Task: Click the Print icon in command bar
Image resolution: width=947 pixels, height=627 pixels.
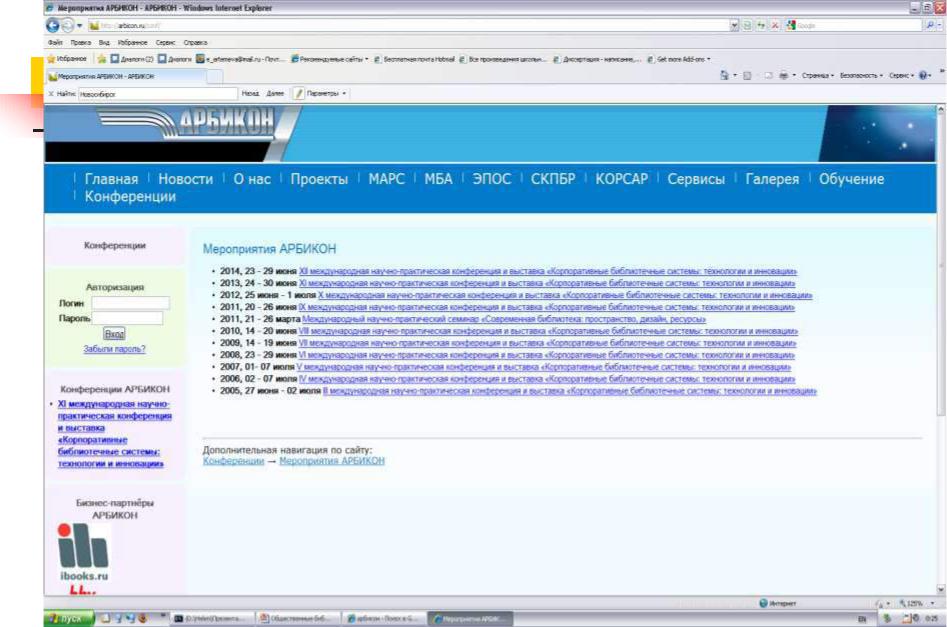Action: [783, 76]
